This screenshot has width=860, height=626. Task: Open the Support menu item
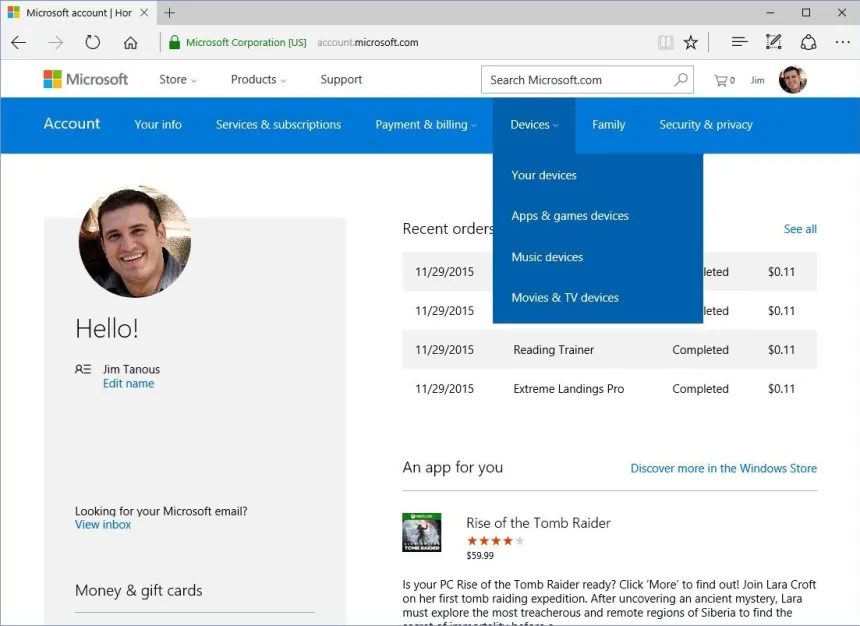click(341, 80)
